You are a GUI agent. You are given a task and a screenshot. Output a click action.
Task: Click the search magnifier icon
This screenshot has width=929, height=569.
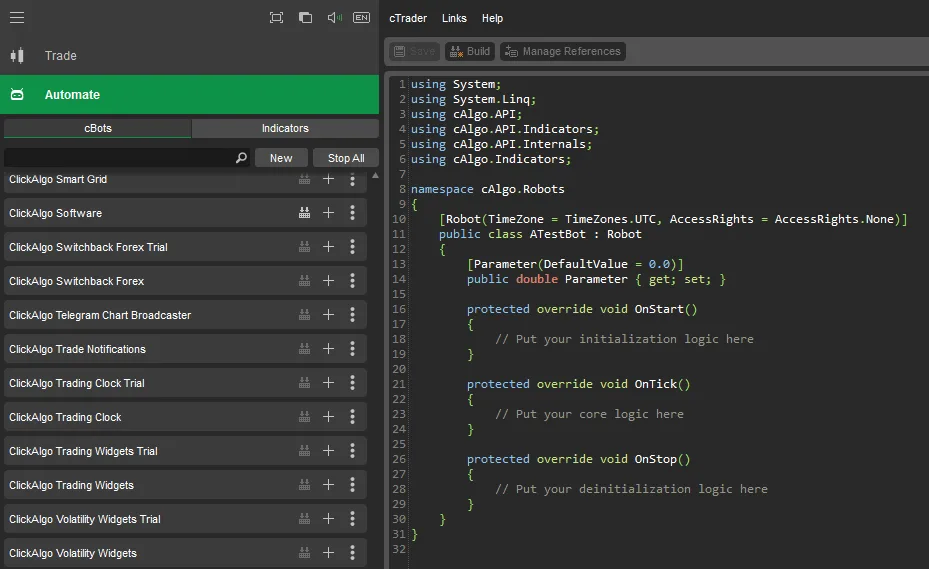[241, 158]
